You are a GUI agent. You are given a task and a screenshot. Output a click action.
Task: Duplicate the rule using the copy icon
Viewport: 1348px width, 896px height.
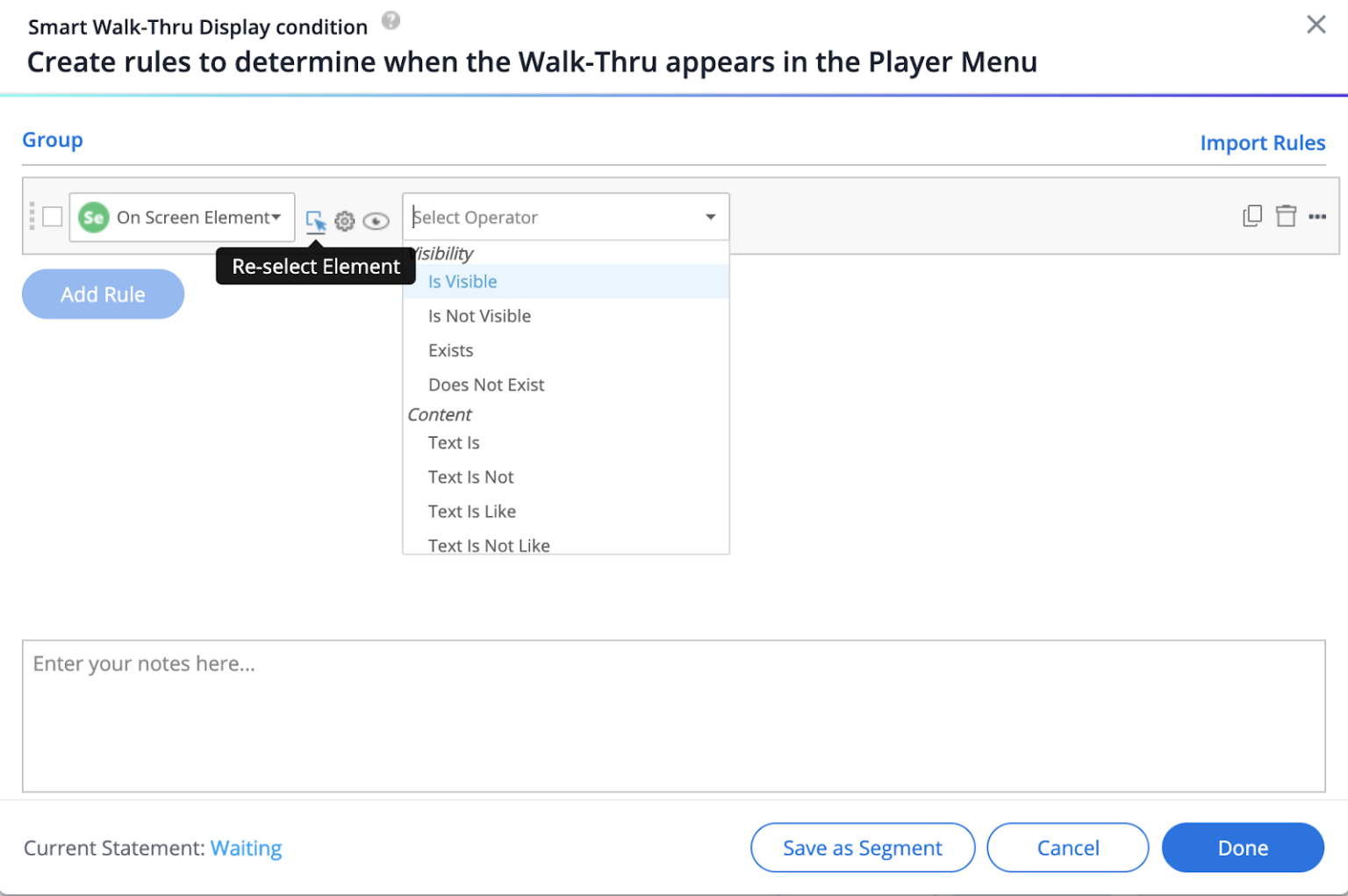point(1251,215)
